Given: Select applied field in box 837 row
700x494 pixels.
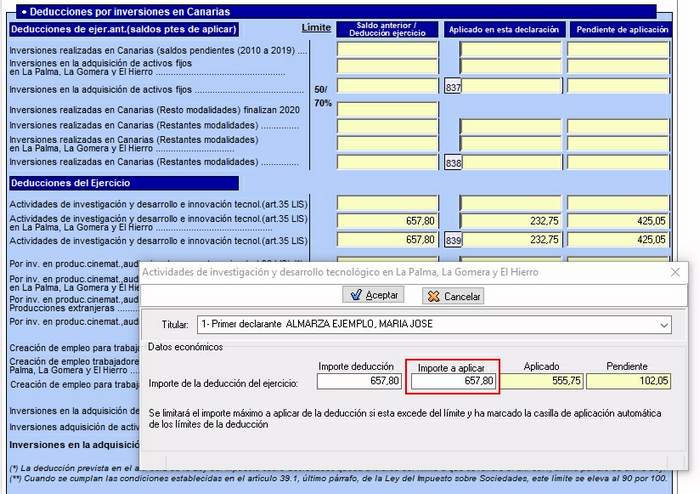Looking at the screenshot, I should click(x=511, y=86).
